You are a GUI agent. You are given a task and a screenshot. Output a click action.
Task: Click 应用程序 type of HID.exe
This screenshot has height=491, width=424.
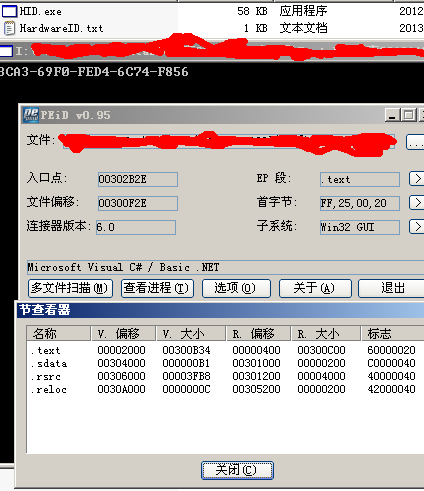(x=303, y=11)
